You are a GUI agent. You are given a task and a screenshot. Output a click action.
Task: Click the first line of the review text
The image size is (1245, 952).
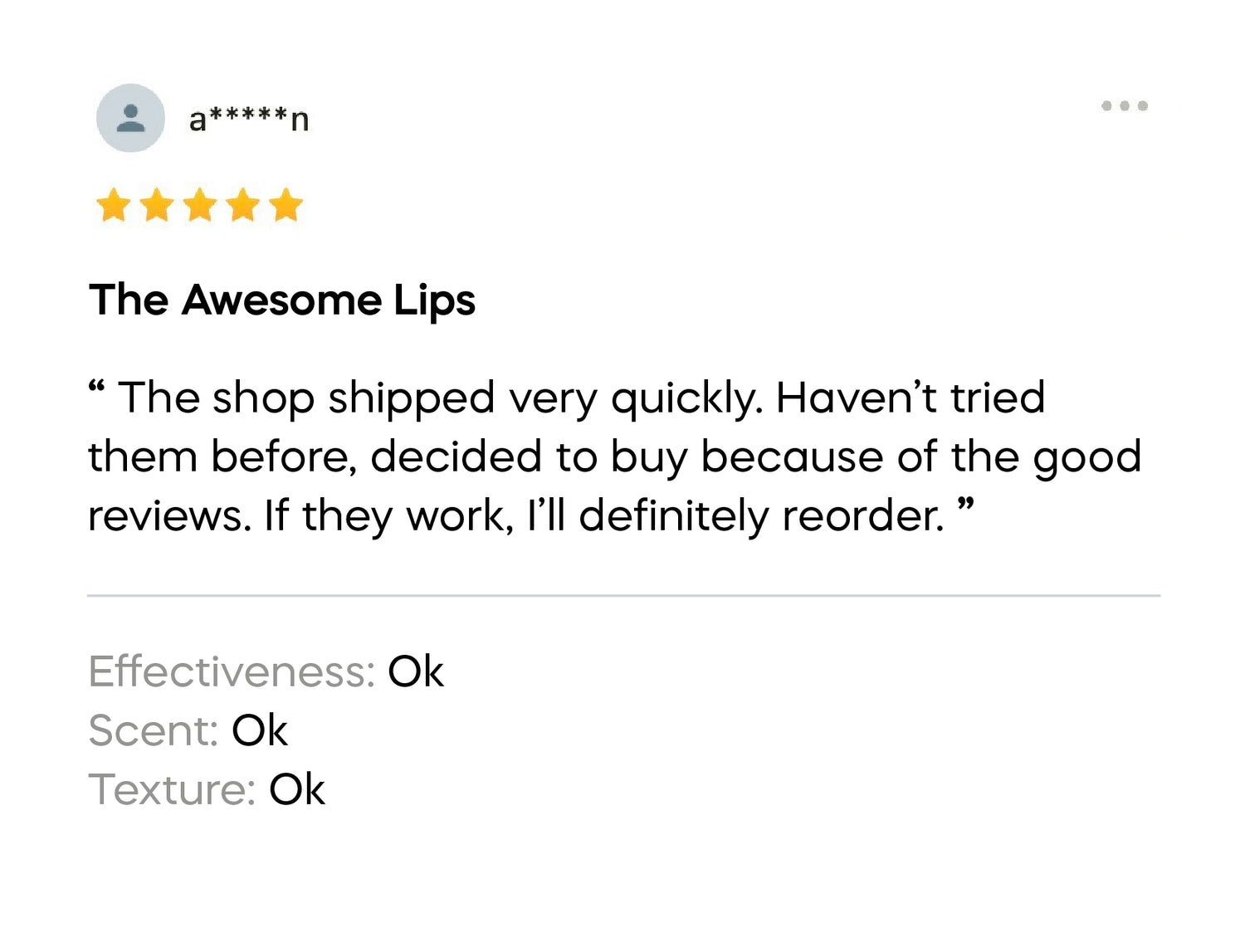click(581, 398)
